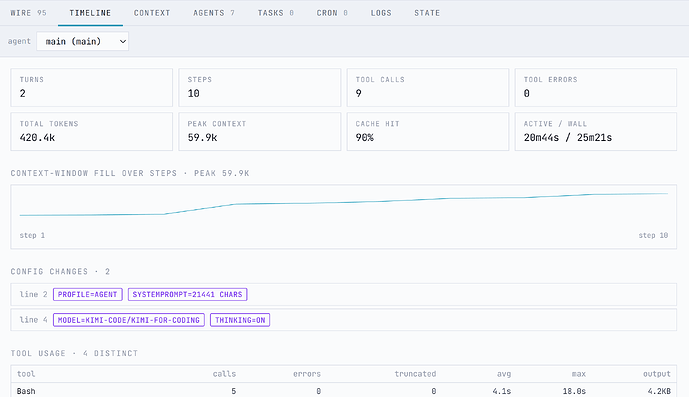The height and width of the screenshot is (397, 689).
Task: Click the PEAK CONTEXT stat card
Action: click(x=260, y=131)
